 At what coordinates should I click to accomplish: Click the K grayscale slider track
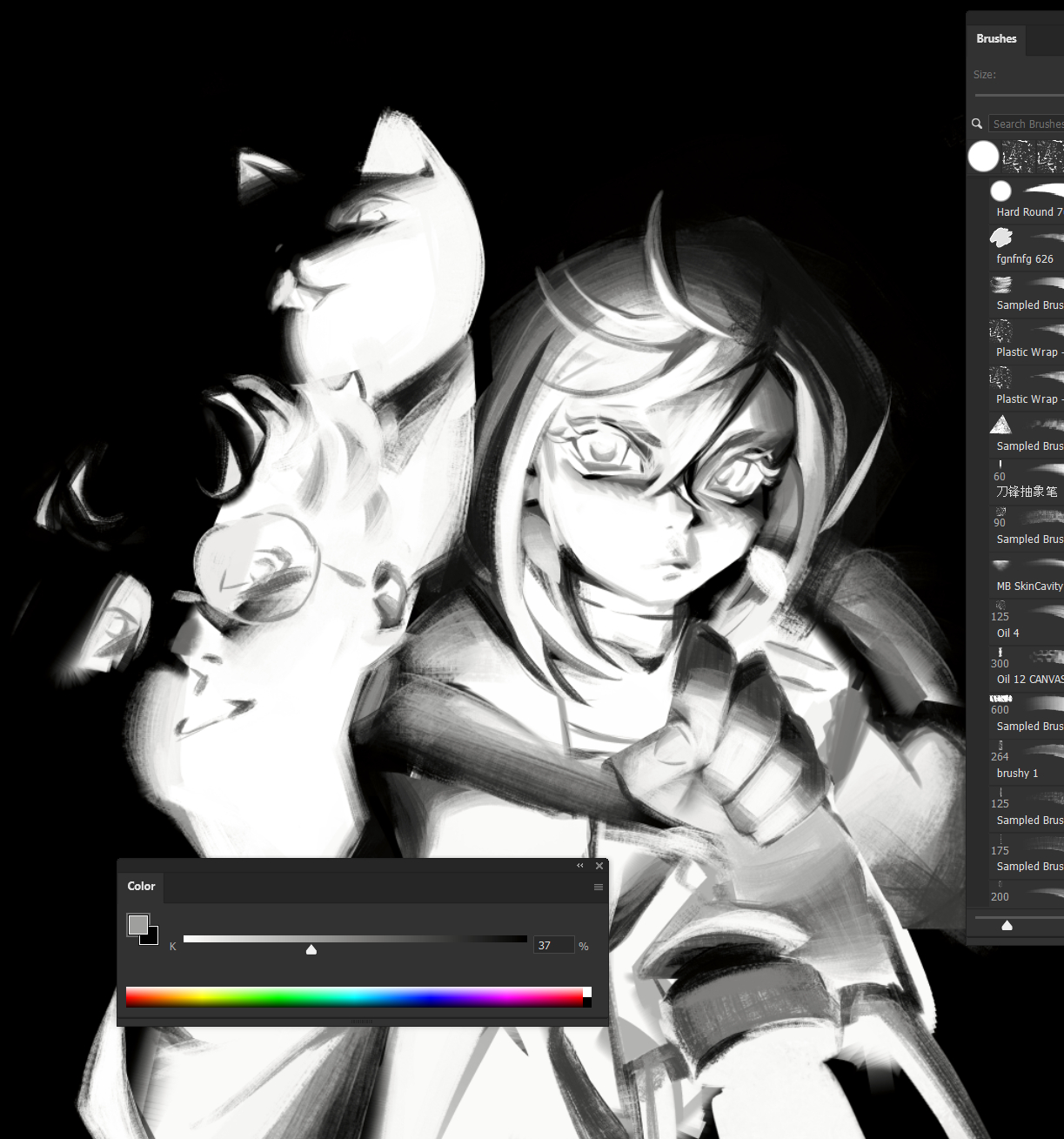click(355, 939)
